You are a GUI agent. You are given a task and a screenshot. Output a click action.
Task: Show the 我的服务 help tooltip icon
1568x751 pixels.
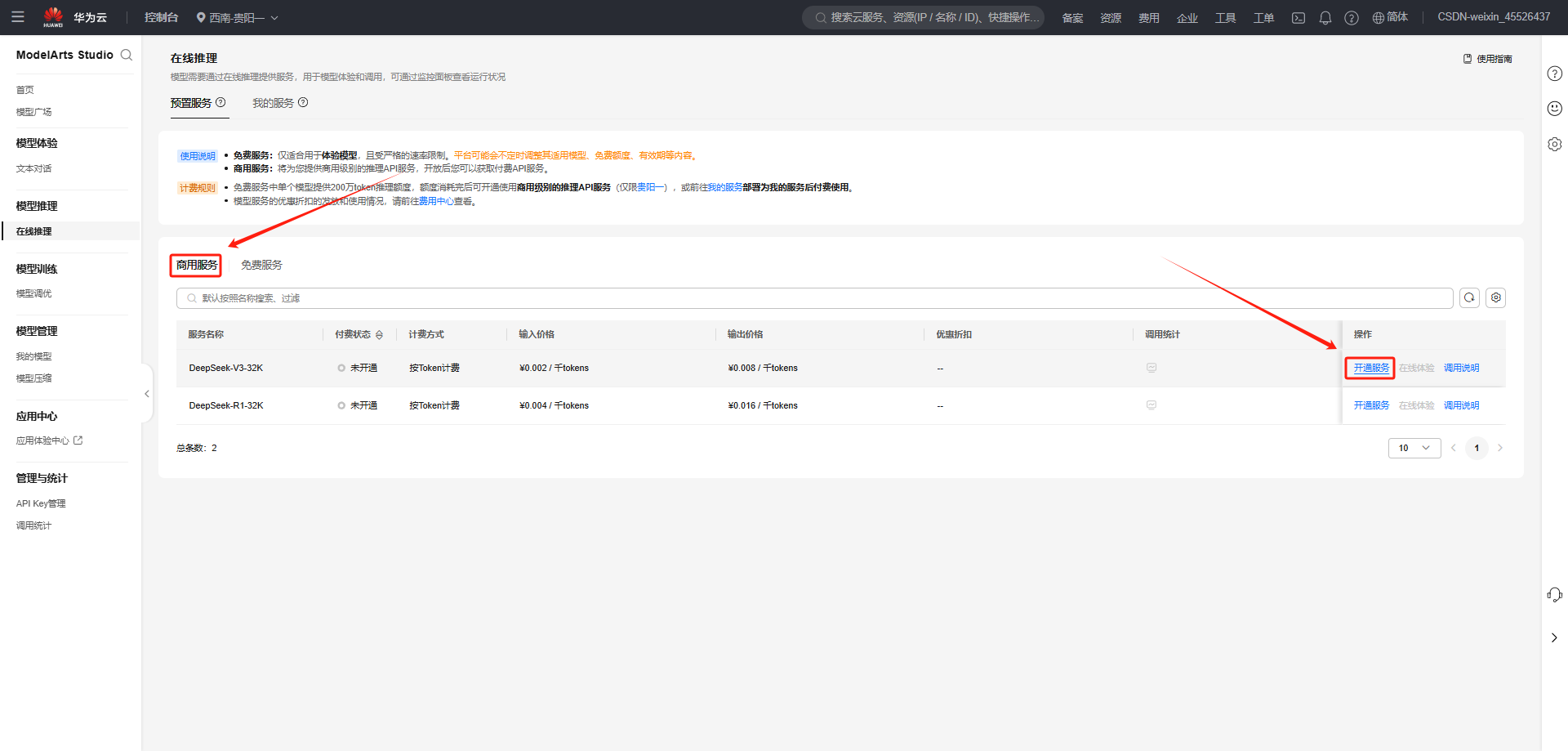tap(303, 102)
